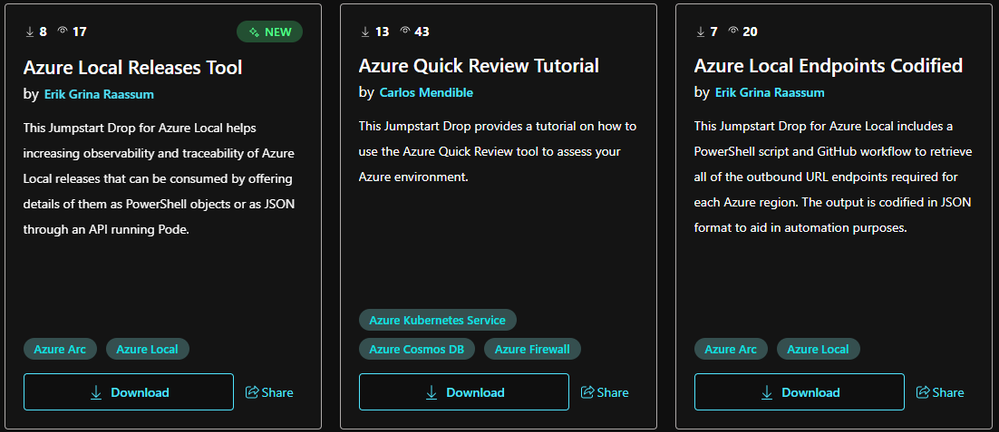Select the Azure Firewall tag
This screenshot has height=432, width=999.
[532, 349]
